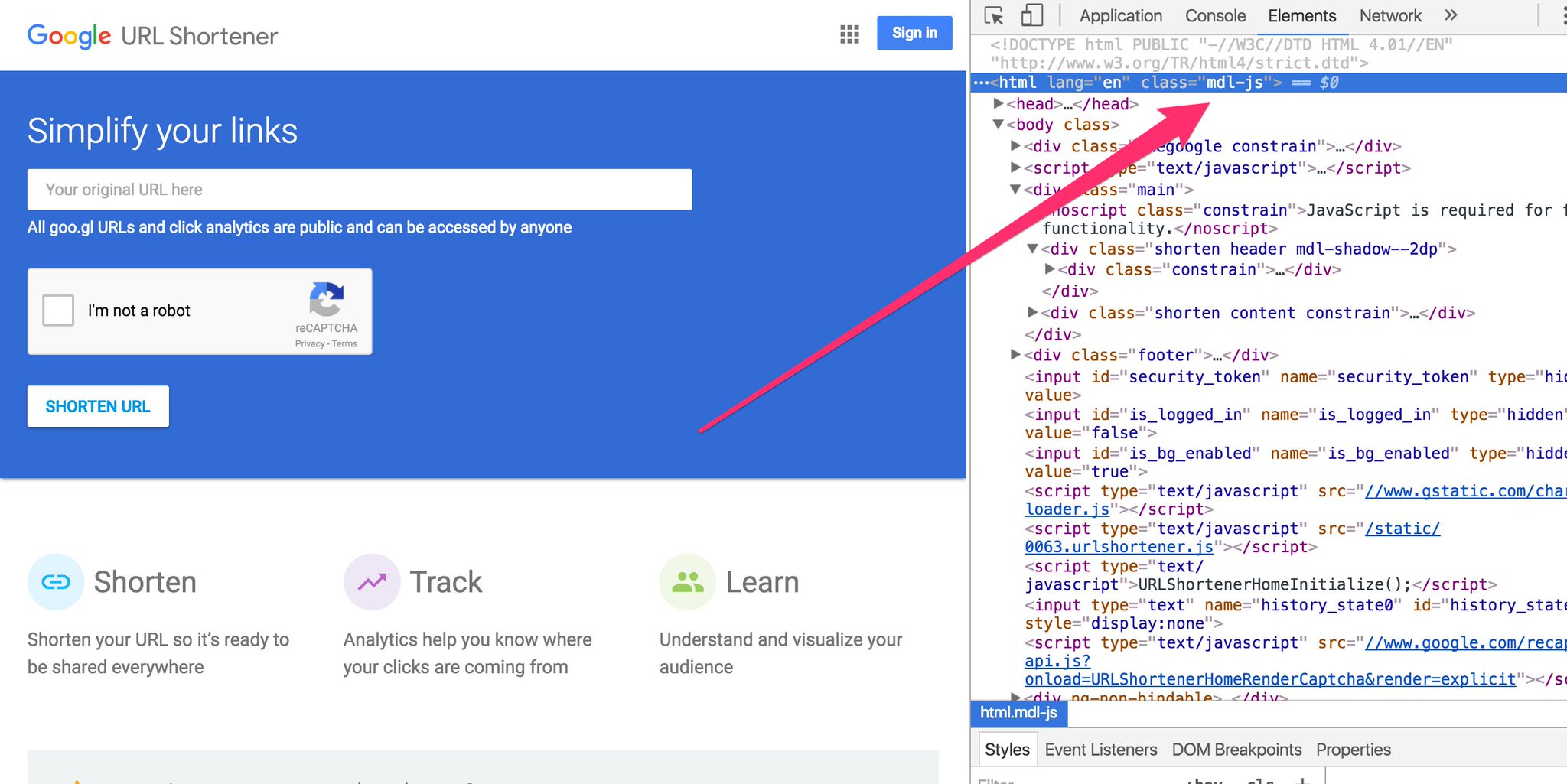Expand the shorten content constrain div
Viewport: 1567px width, 784px height.
click(x=1033, y=312)
